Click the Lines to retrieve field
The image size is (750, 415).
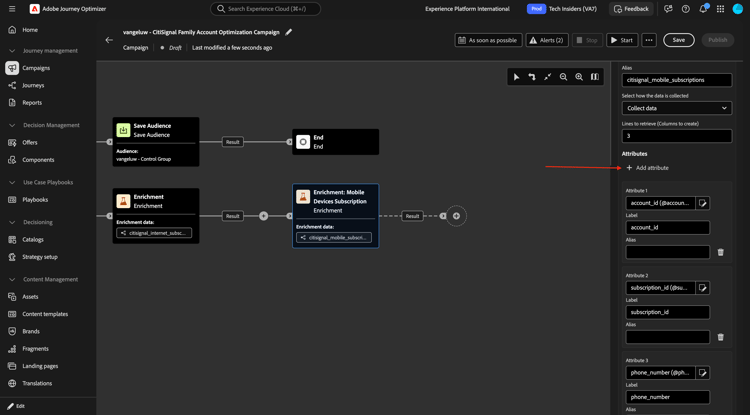[676, 136]
